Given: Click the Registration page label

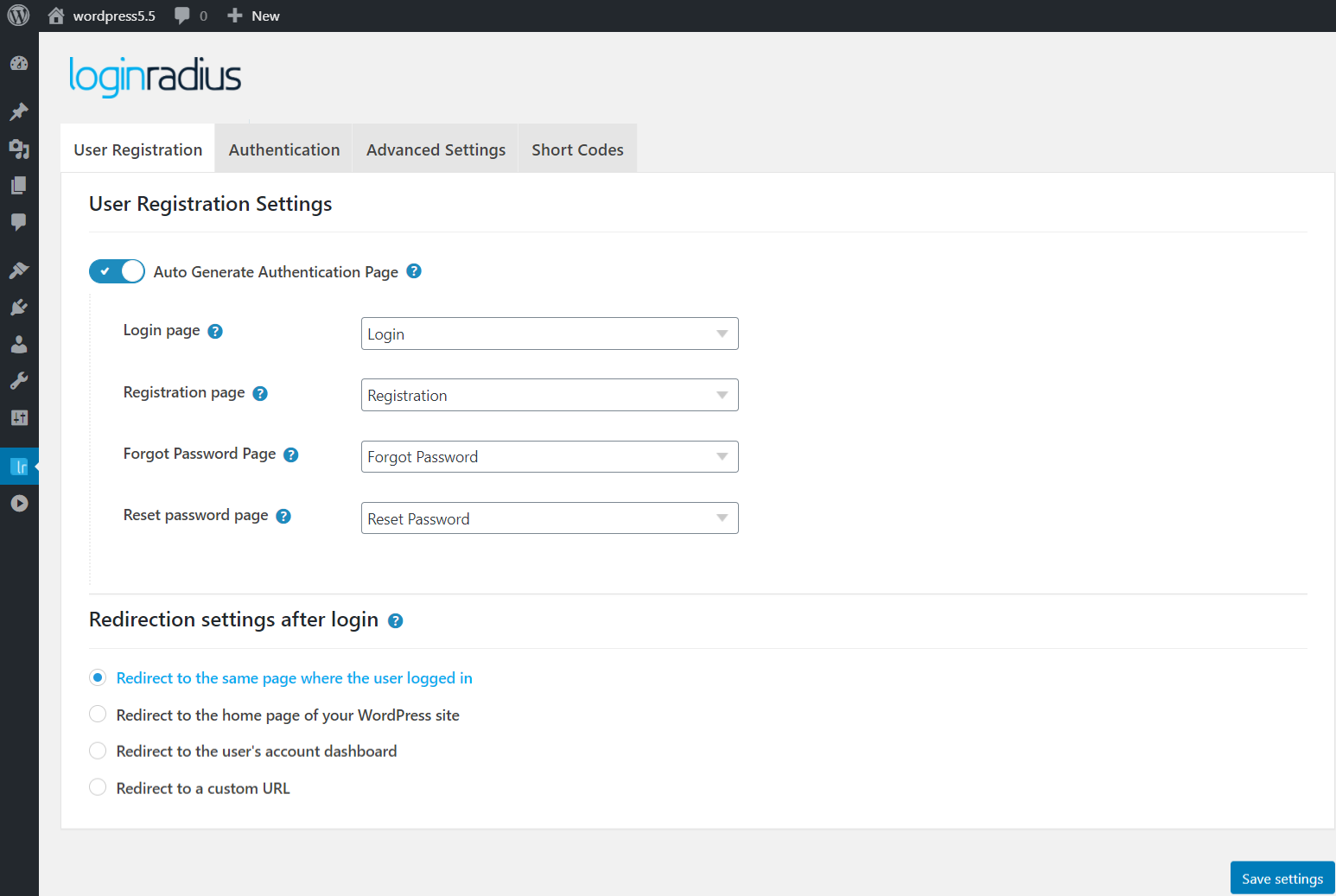Looking at the screenshot, I should (x=184, y=392).
